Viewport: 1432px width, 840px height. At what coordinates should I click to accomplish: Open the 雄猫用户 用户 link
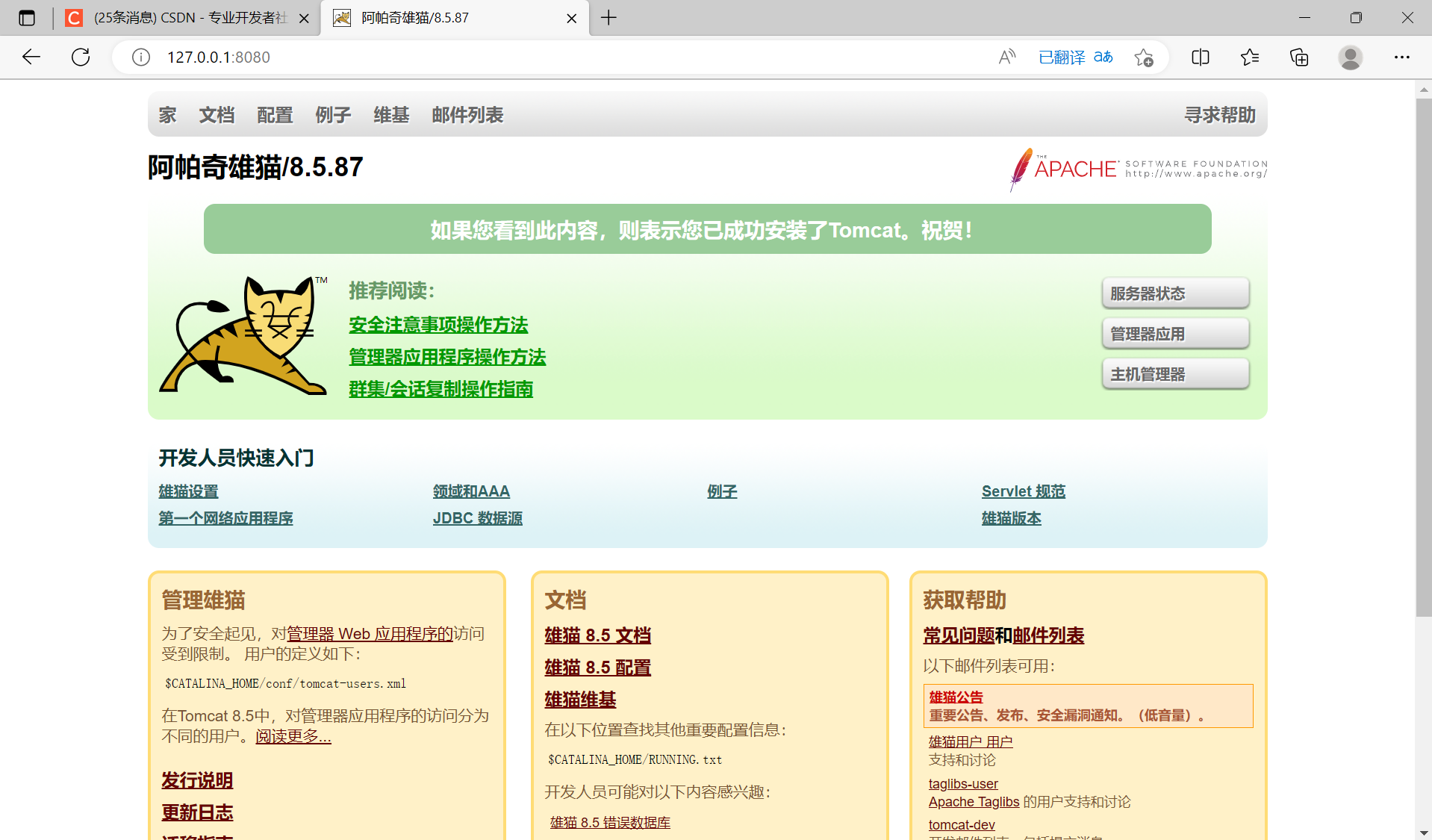coord(971,741)
